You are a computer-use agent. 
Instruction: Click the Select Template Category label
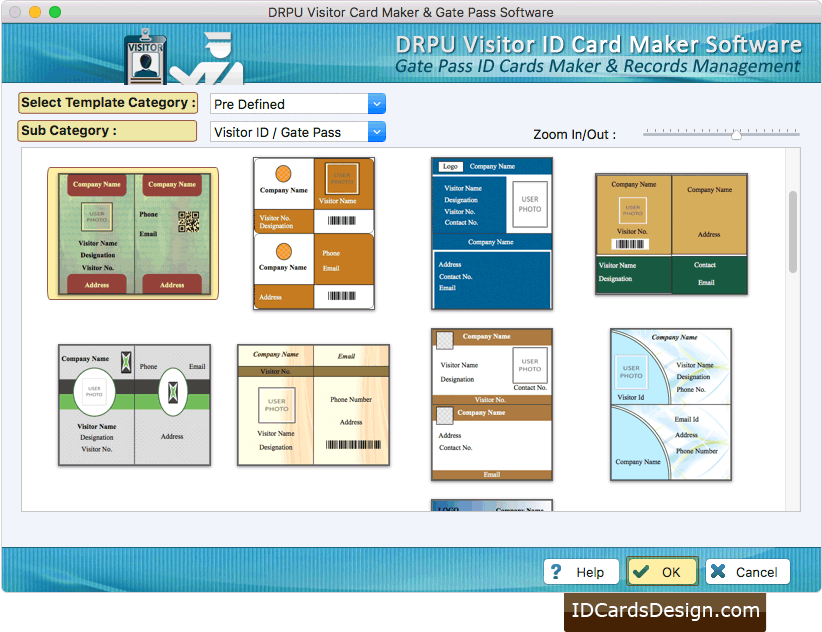(108, 103)
